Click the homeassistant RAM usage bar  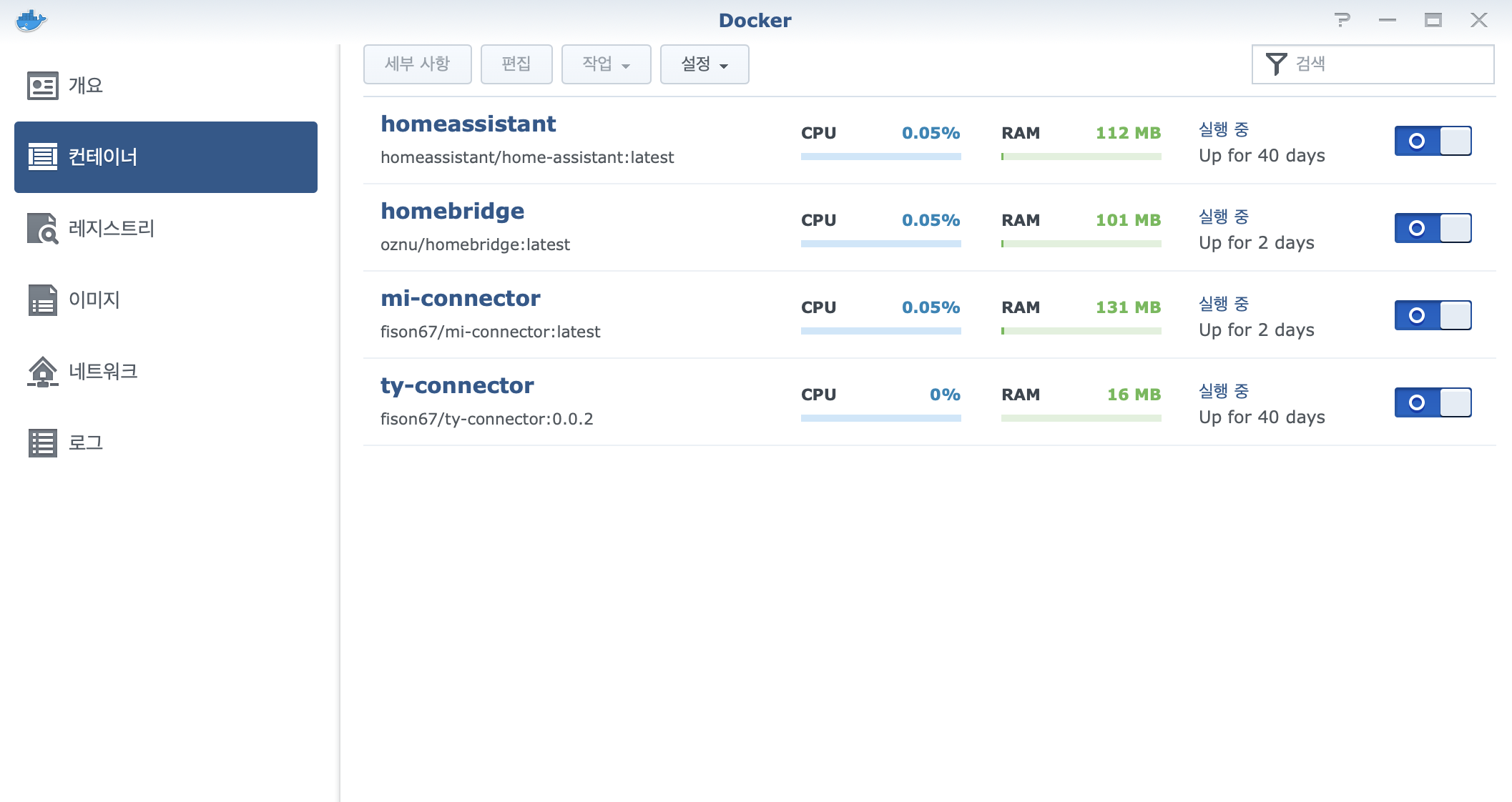(x=1081, y=157)
